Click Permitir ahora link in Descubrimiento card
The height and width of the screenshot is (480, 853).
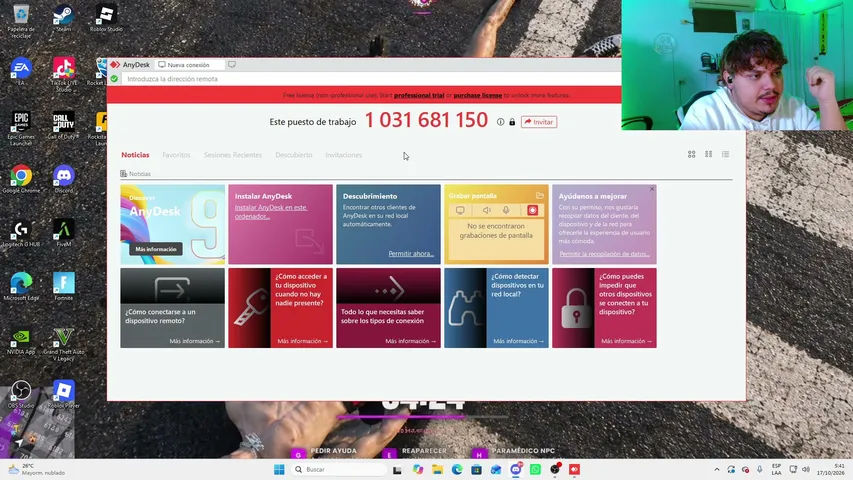point(411,254)
